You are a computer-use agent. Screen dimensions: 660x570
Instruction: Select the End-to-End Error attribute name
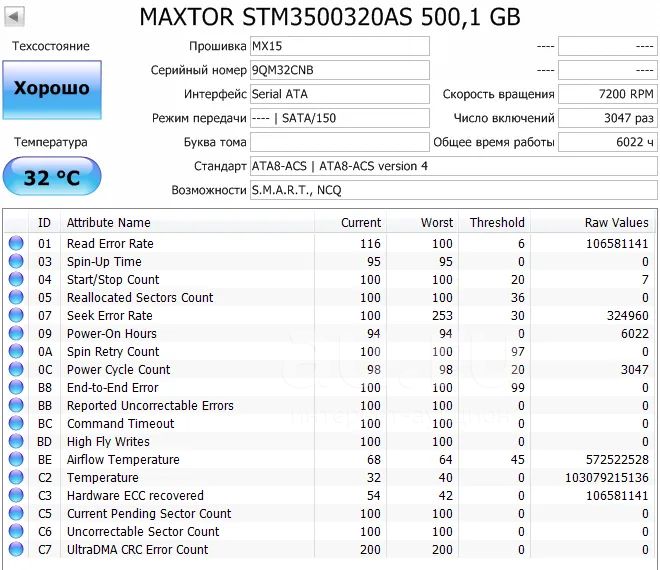(113, 387)
